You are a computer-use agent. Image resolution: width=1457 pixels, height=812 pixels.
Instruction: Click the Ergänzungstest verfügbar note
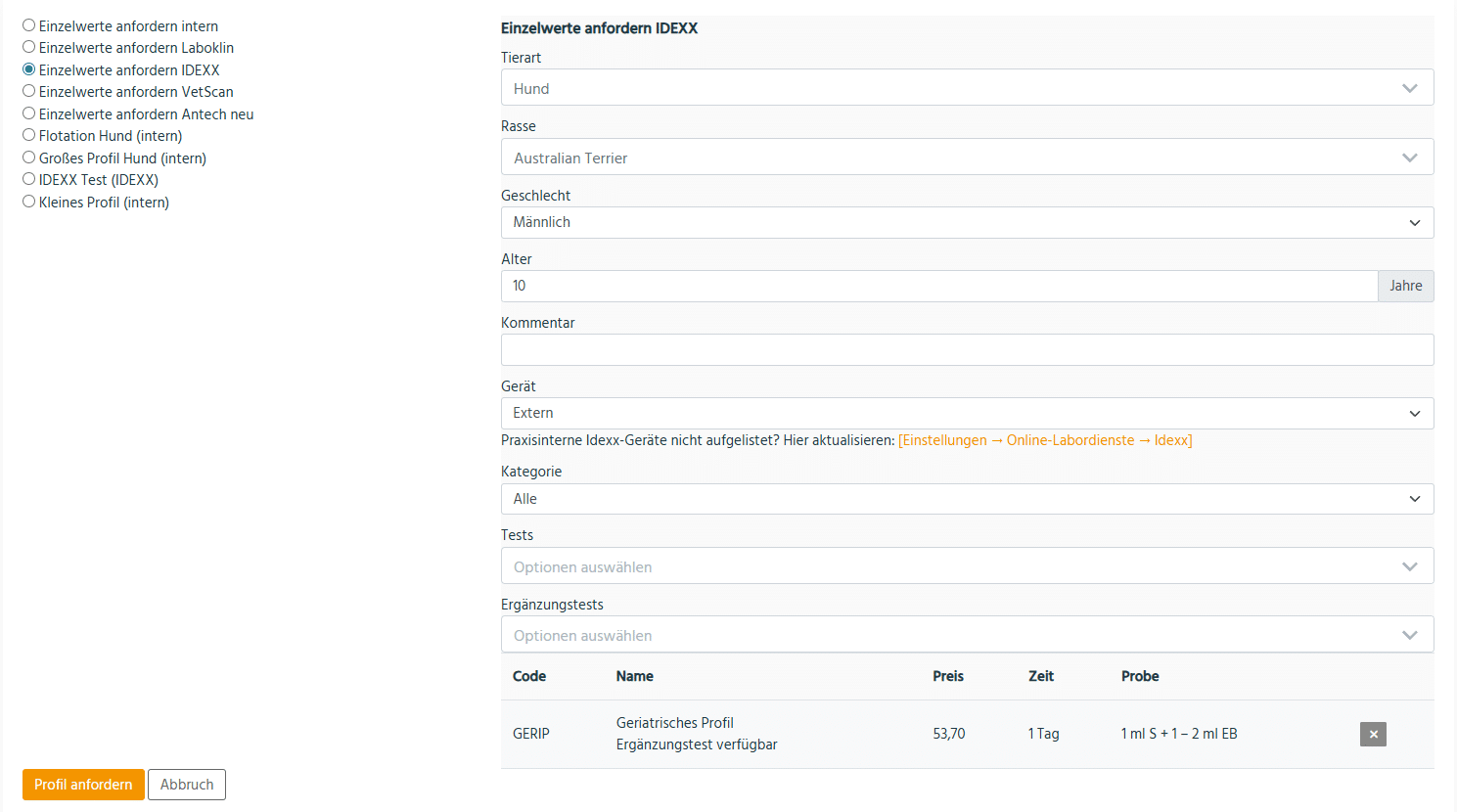coord(697,744)
